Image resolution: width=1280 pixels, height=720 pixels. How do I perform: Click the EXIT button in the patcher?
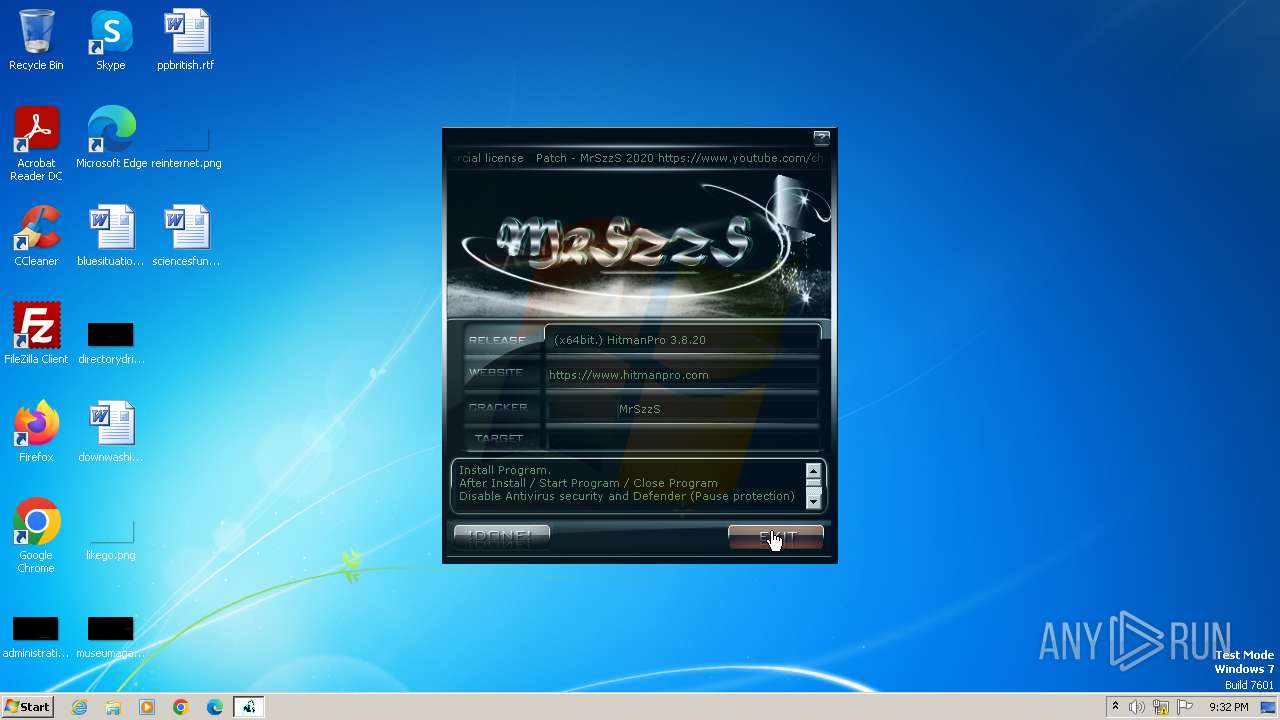click(x=776, y=538)
